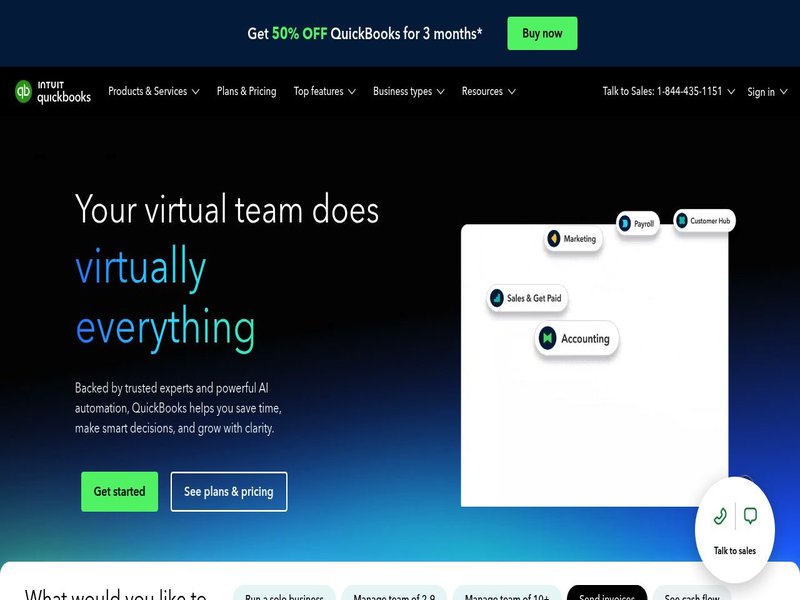Expand the Resources menu
This screenshot has height=600, width=800.
[488, 91]
